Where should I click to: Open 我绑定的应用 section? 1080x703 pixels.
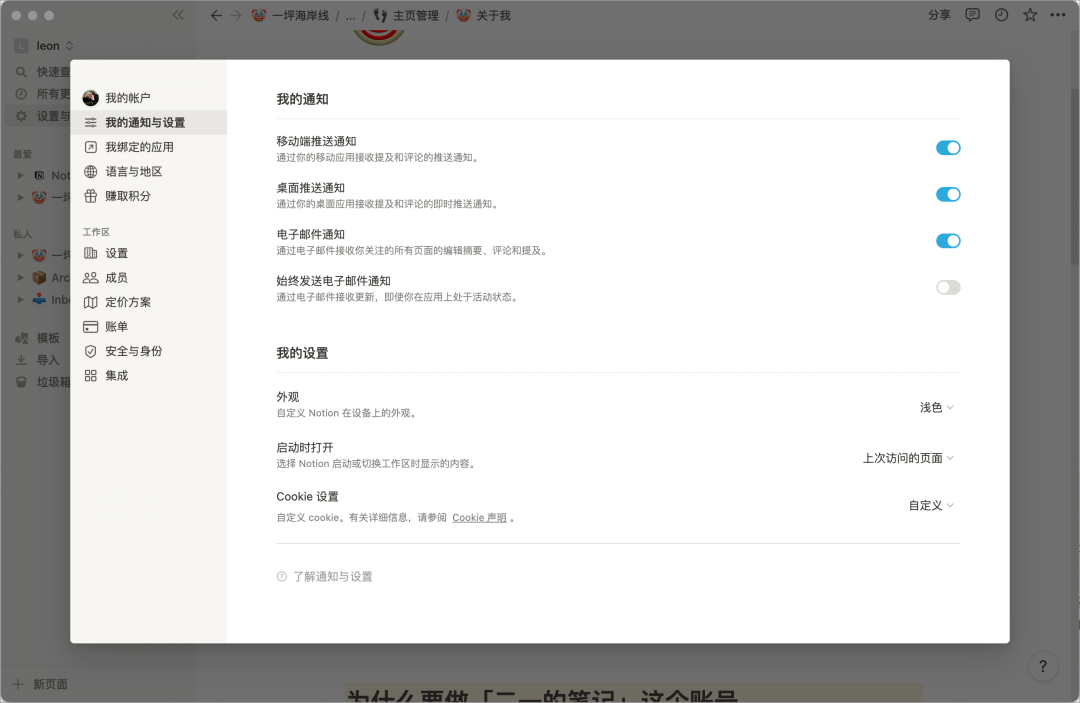coord(149,147)
